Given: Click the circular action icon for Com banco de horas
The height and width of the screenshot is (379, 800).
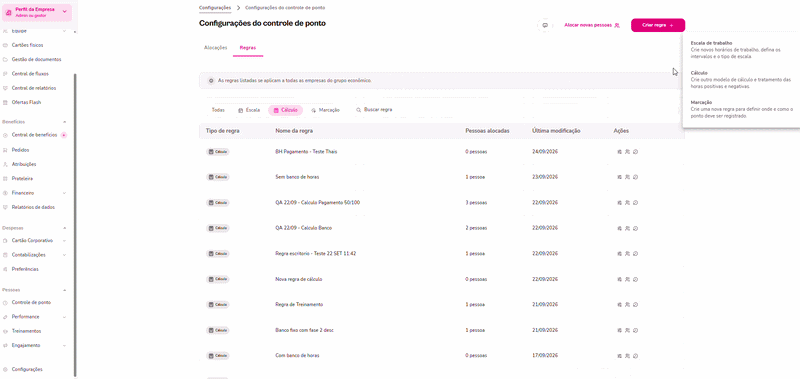Looking at the screenshot, I should (636, 356).
